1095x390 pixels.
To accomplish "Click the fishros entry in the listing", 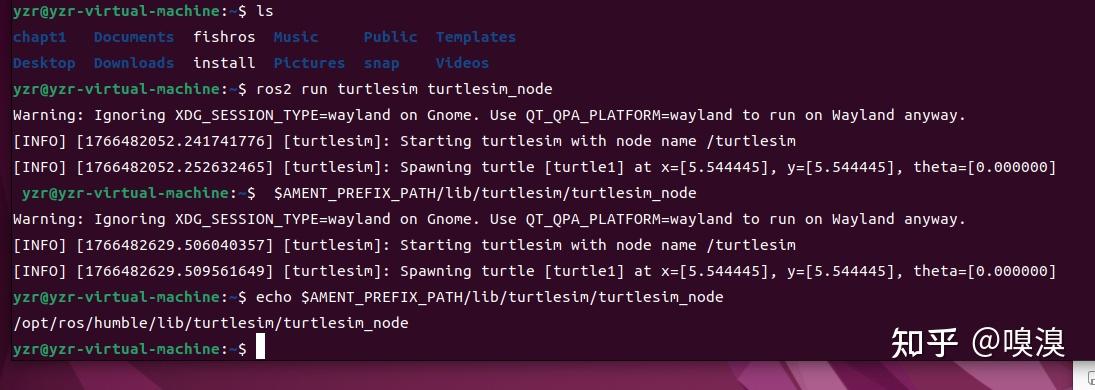I will tap(224, 37).
